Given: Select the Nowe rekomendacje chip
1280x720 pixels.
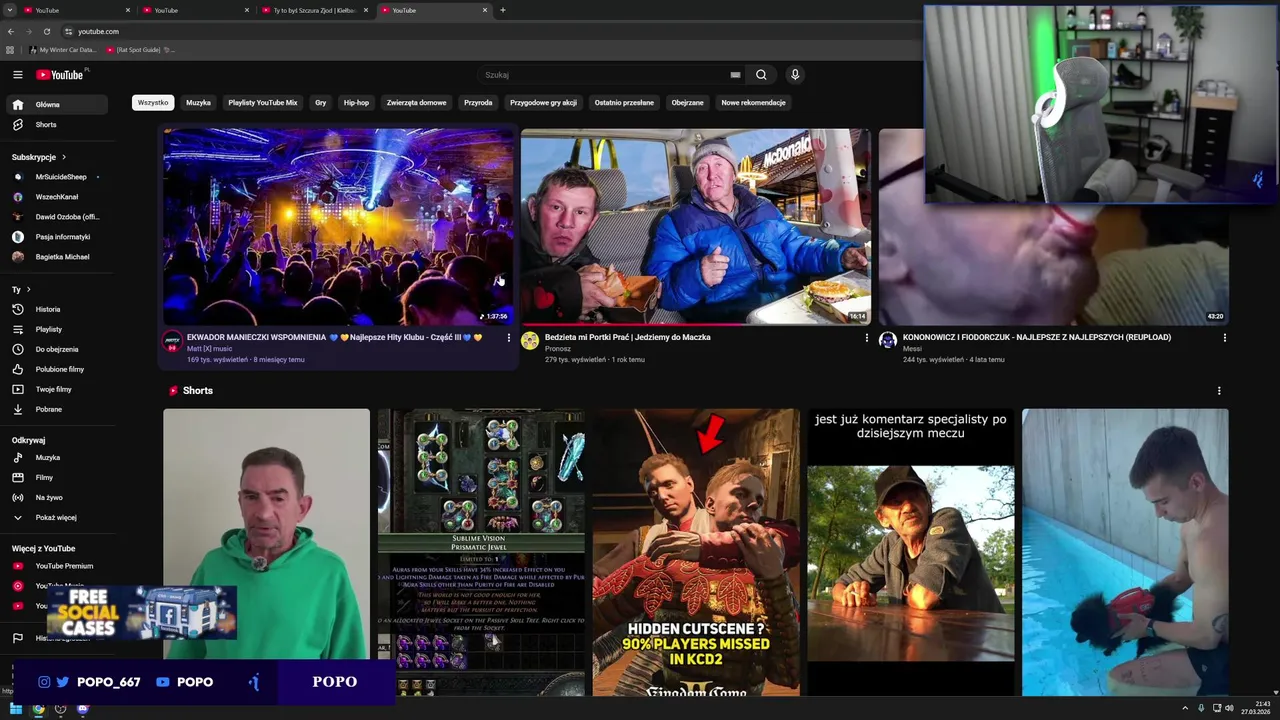Looking at the screenshot, I should tap(753, 103).
